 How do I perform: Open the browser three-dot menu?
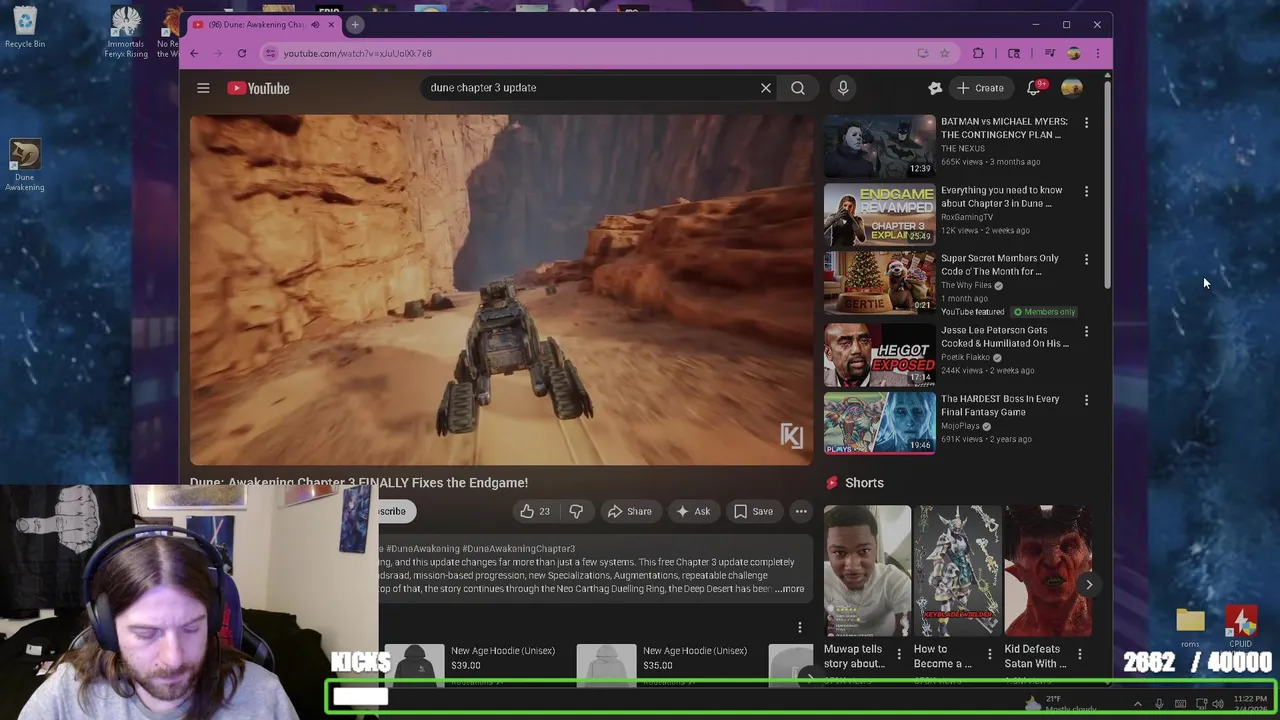click(x=1098, y=53)
